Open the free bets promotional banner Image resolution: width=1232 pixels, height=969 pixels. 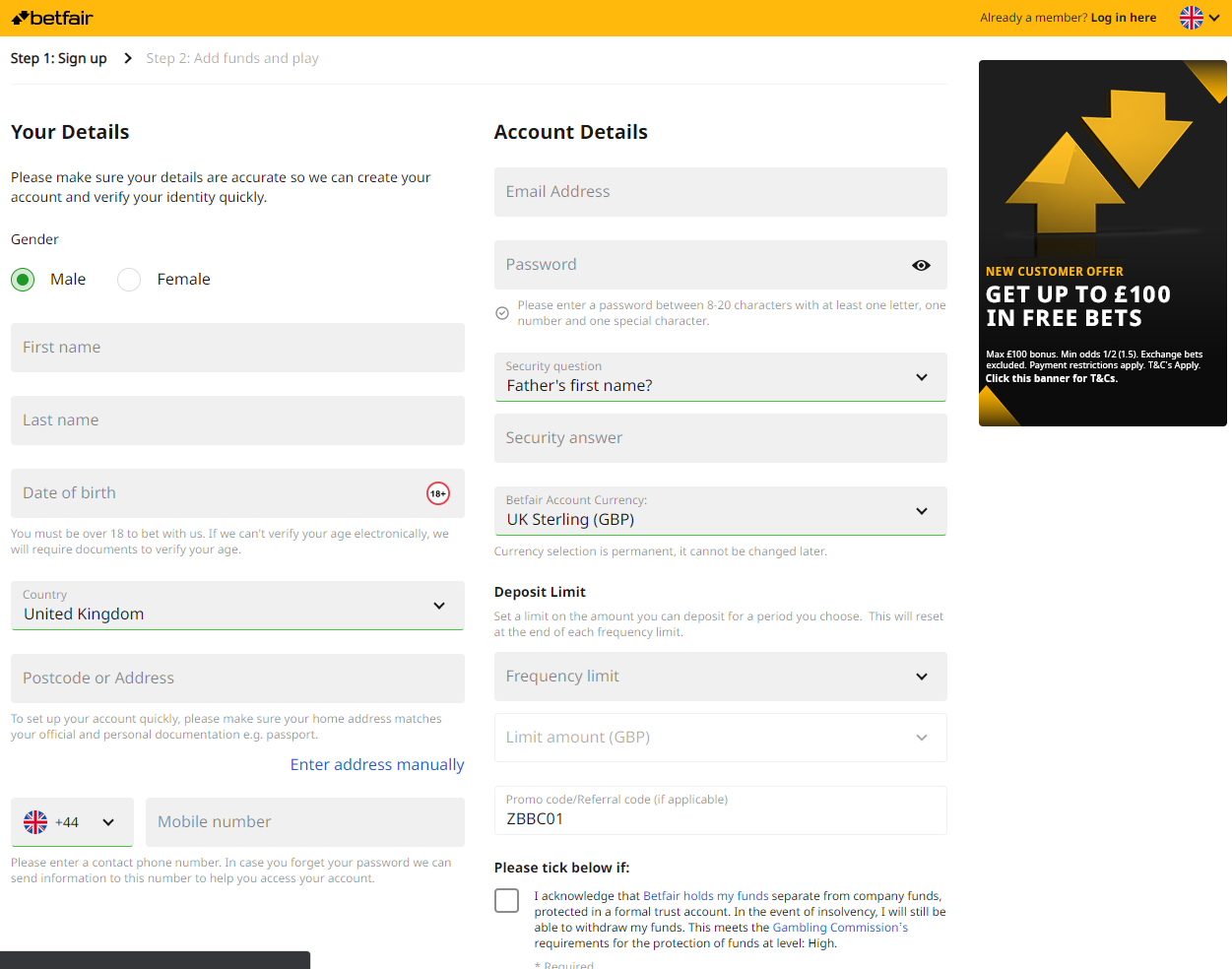coord(1102,243)
